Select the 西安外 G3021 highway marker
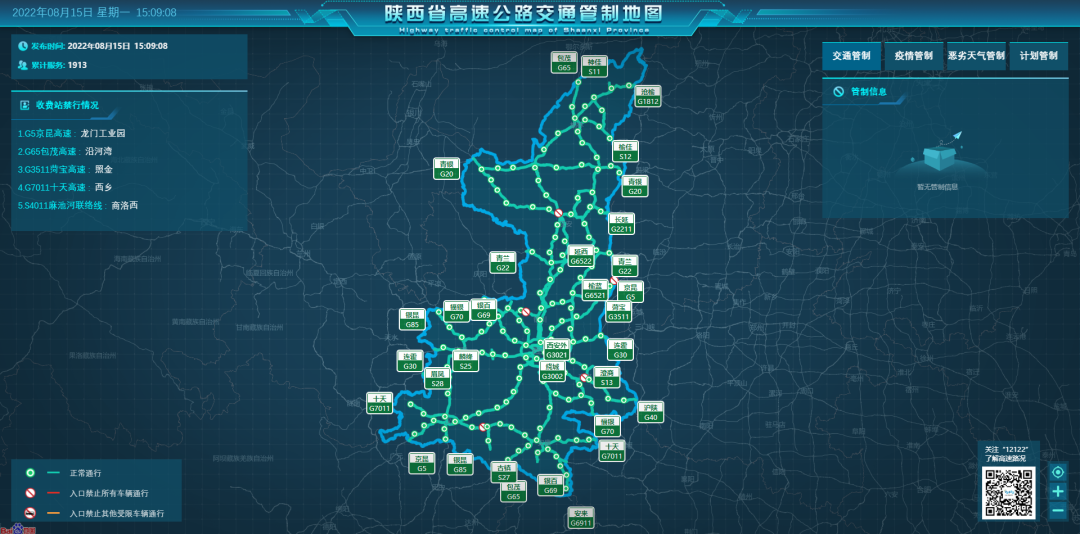The image size is (1080, 534). pos(556,350)
